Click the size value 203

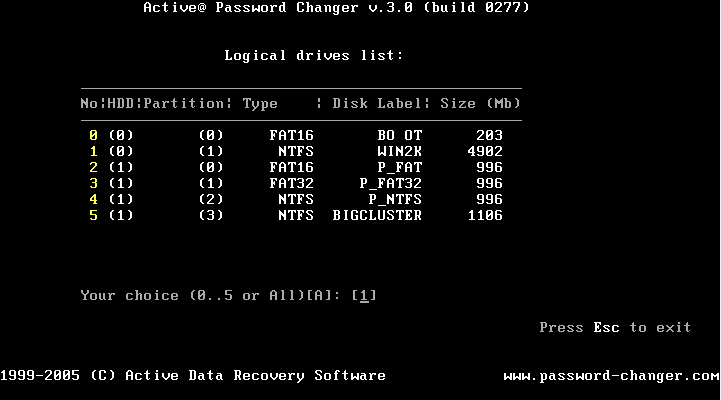489,135
